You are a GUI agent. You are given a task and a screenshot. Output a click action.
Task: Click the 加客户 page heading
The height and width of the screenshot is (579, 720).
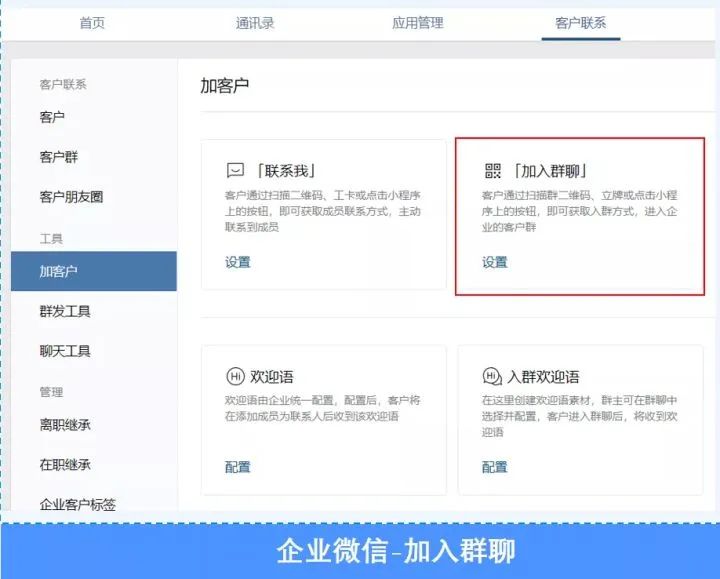225,86
